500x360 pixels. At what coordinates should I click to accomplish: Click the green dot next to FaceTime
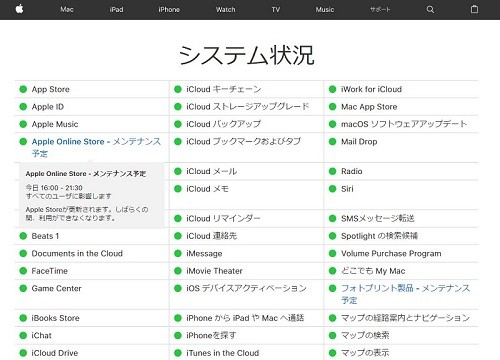(23, 271)
